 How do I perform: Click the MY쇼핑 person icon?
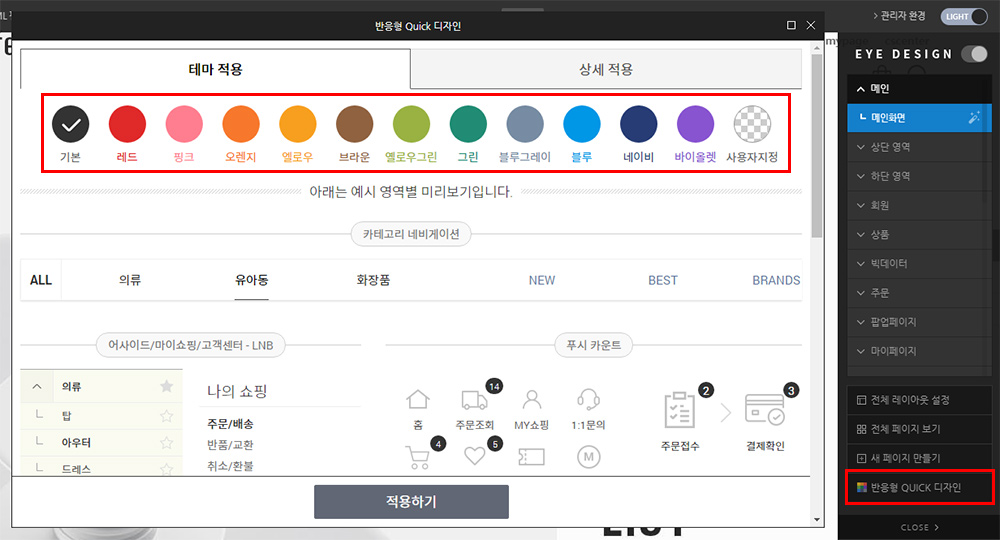point(532,400)
